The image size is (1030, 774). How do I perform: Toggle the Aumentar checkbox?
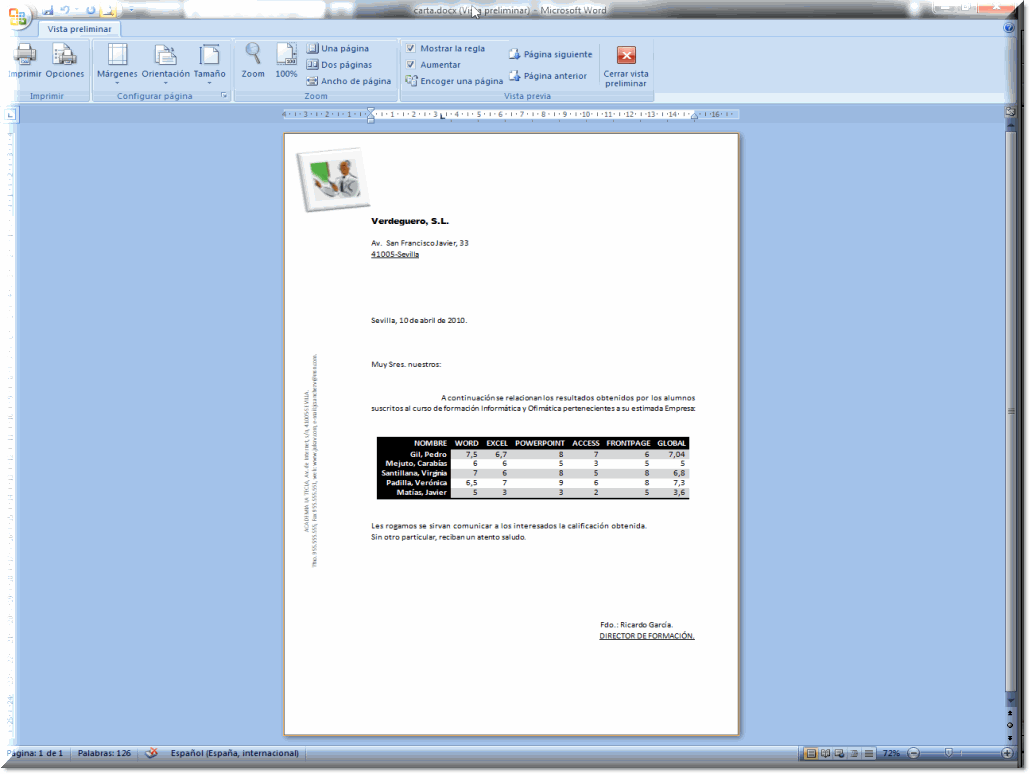point(411,65)
